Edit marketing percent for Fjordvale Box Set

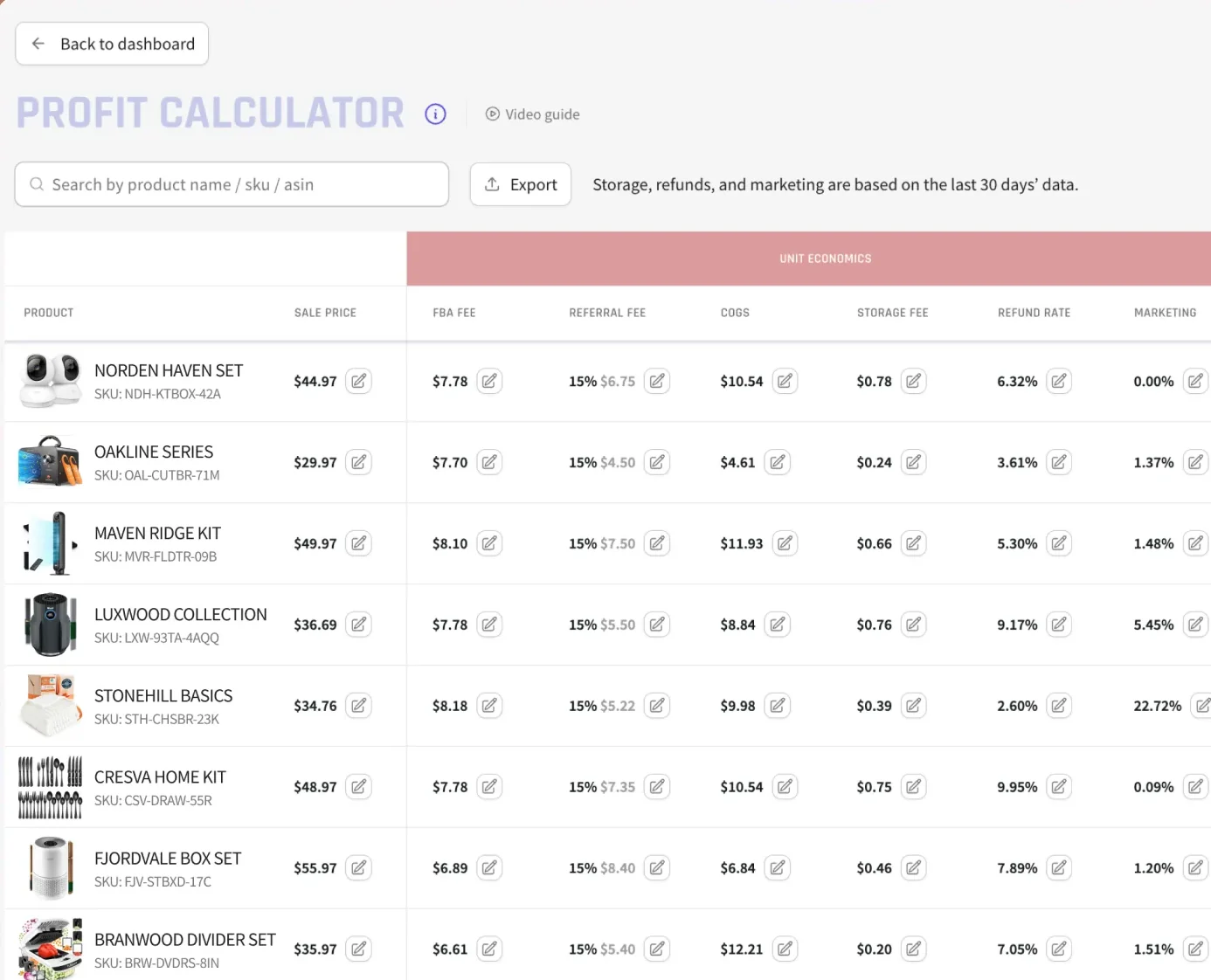click(x=1195, y=868)
